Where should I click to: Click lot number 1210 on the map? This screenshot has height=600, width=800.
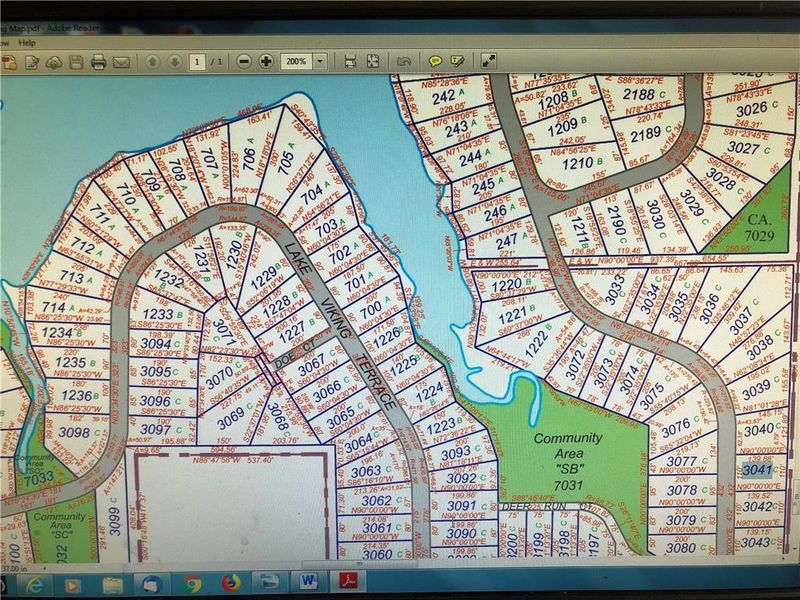click(578, 163)
